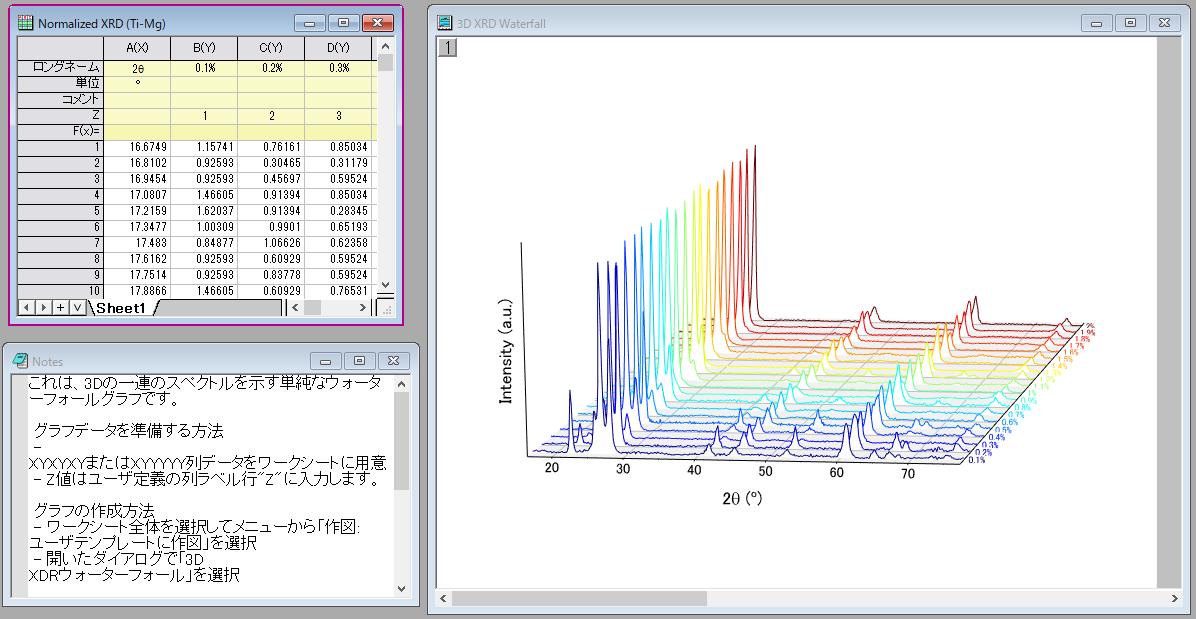Click the workbook icon in Normalized XRD title bar

[x=25, y=24]
